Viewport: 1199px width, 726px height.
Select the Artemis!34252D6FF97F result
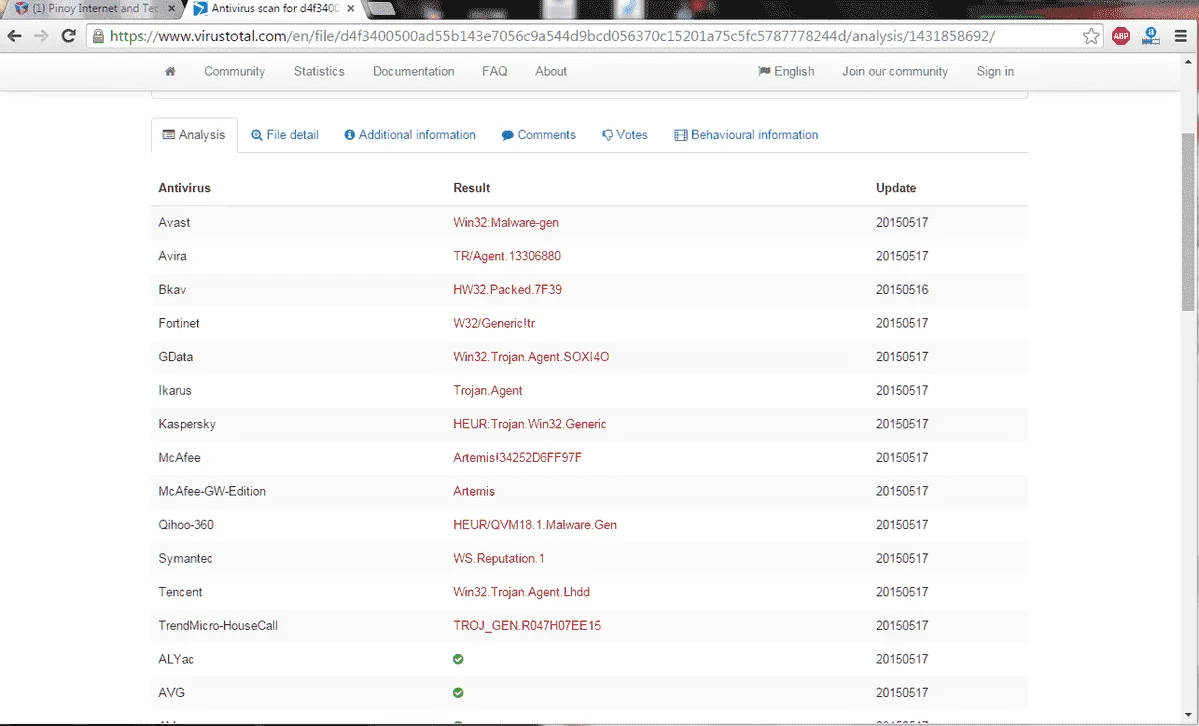coord(517,458)
